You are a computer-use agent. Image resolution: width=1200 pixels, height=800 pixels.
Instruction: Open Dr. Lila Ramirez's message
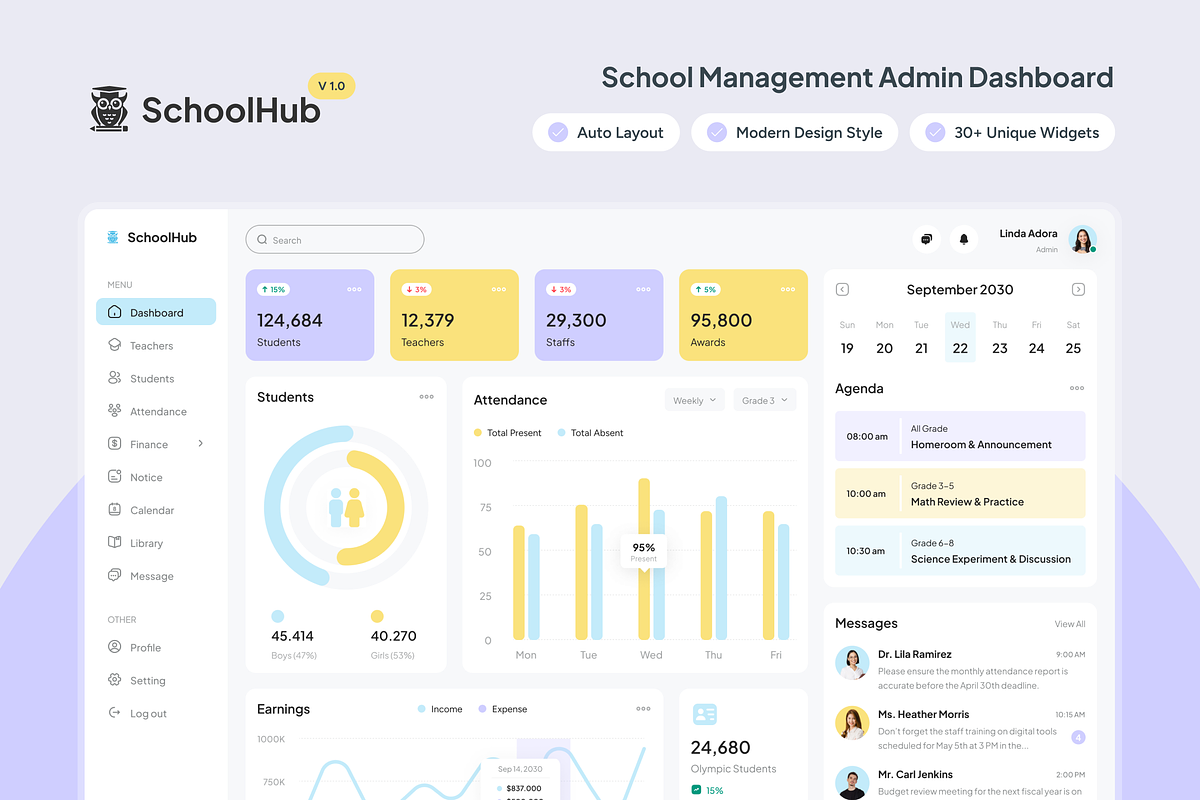tap(960, 669)
